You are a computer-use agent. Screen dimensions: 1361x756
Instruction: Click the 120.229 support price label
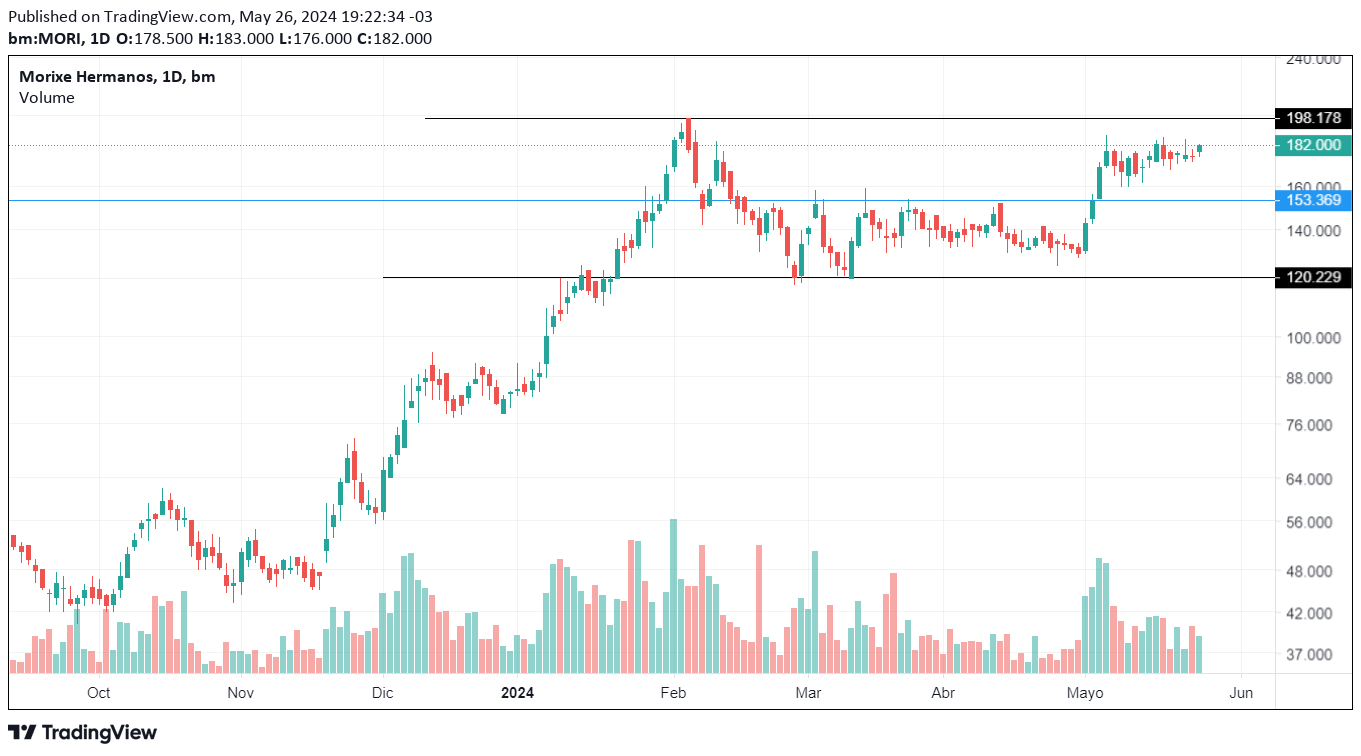pos(1314,277)
